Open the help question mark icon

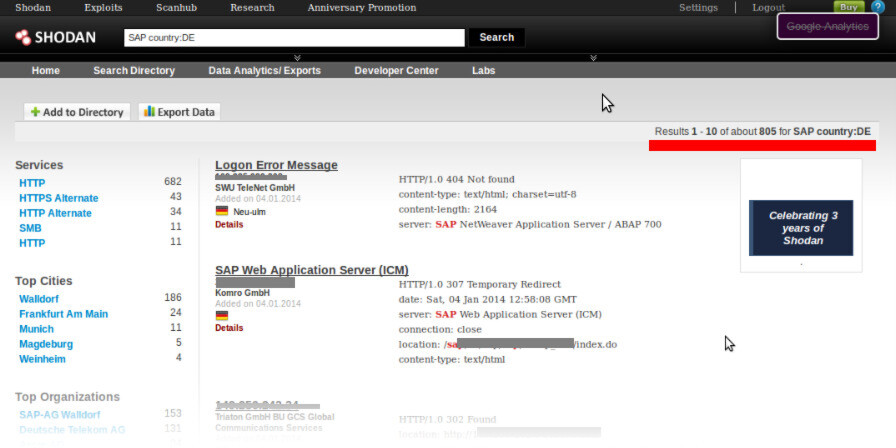(x=878, y=7)
